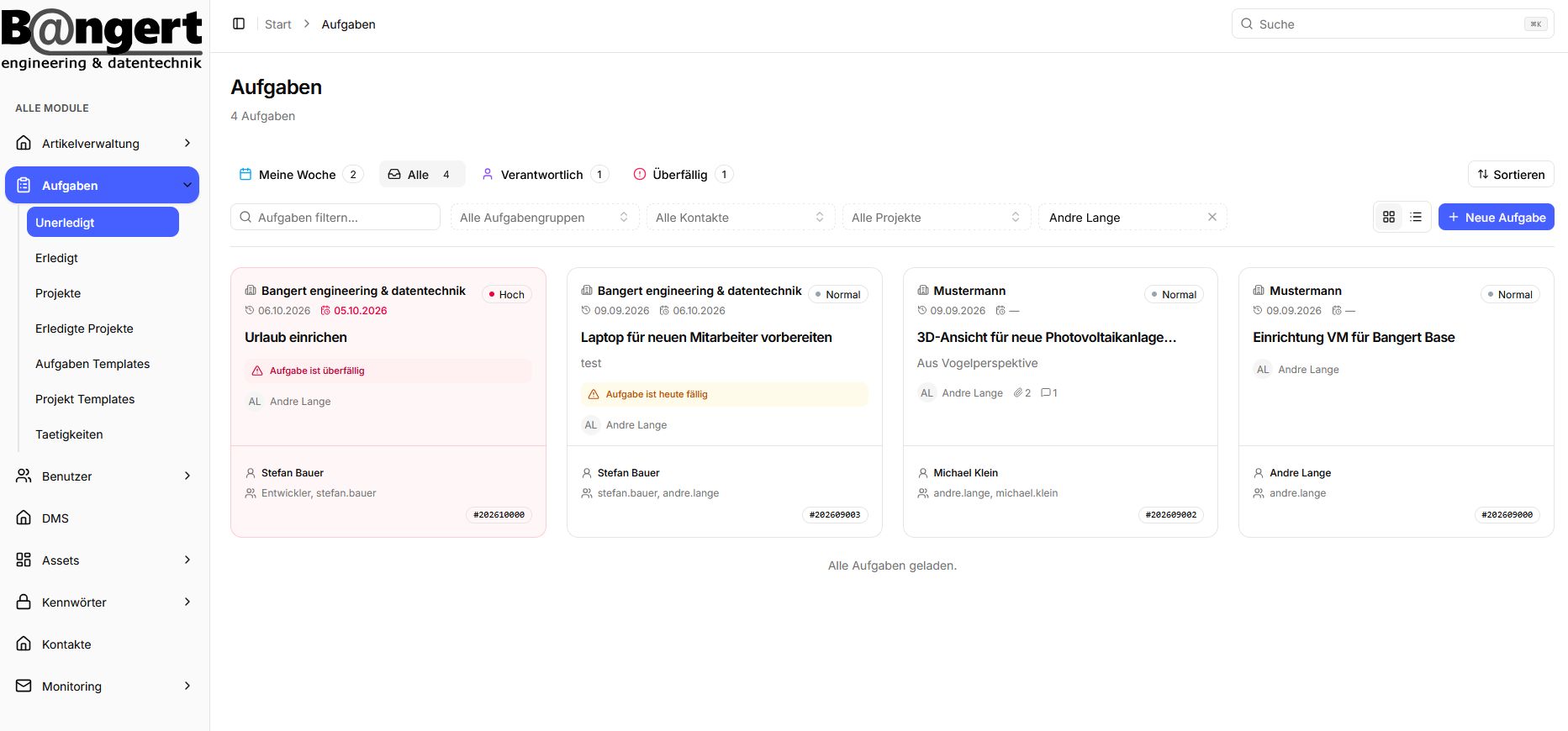Switch to list view
The height and width of the screenshot is (731, 1568).
click(x=1416, y=217)
